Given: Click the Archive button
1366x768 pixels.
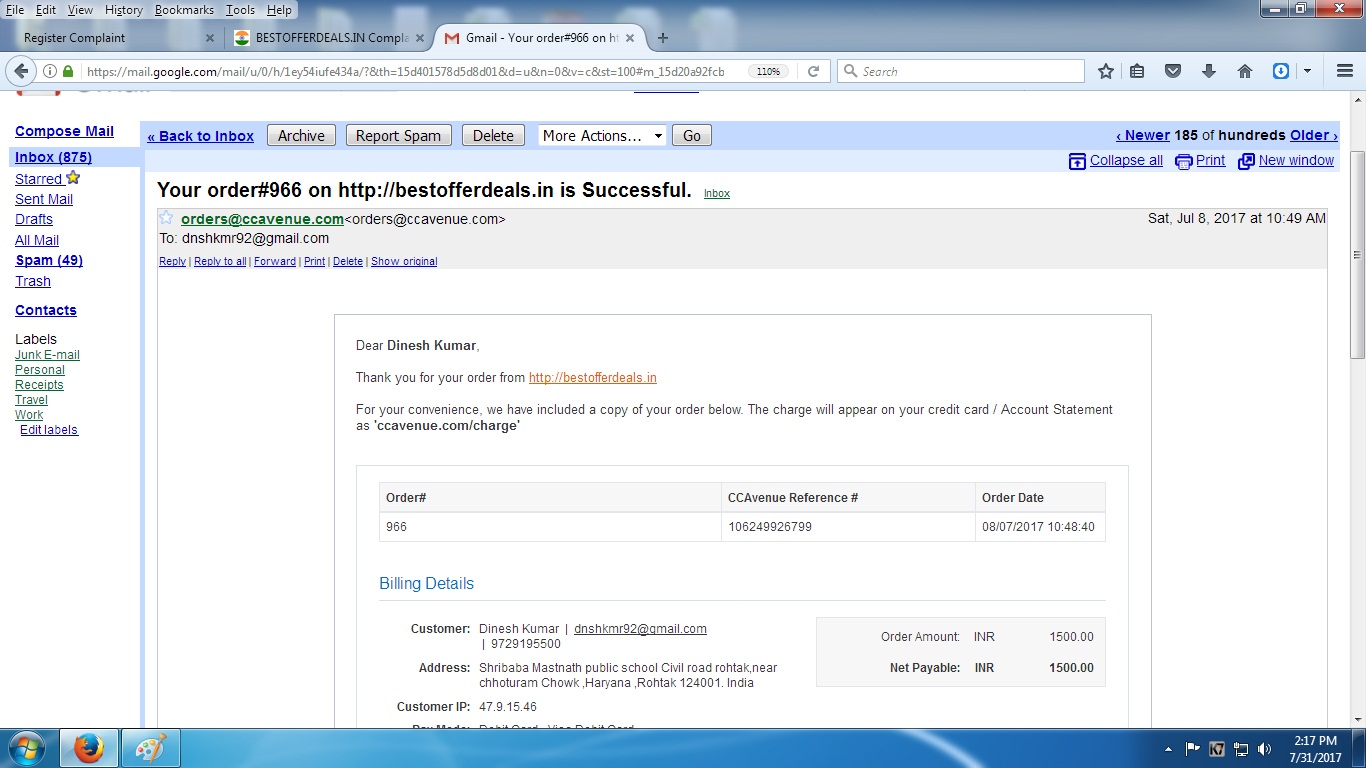Looking at the screenshot, I should coord(301,136).
